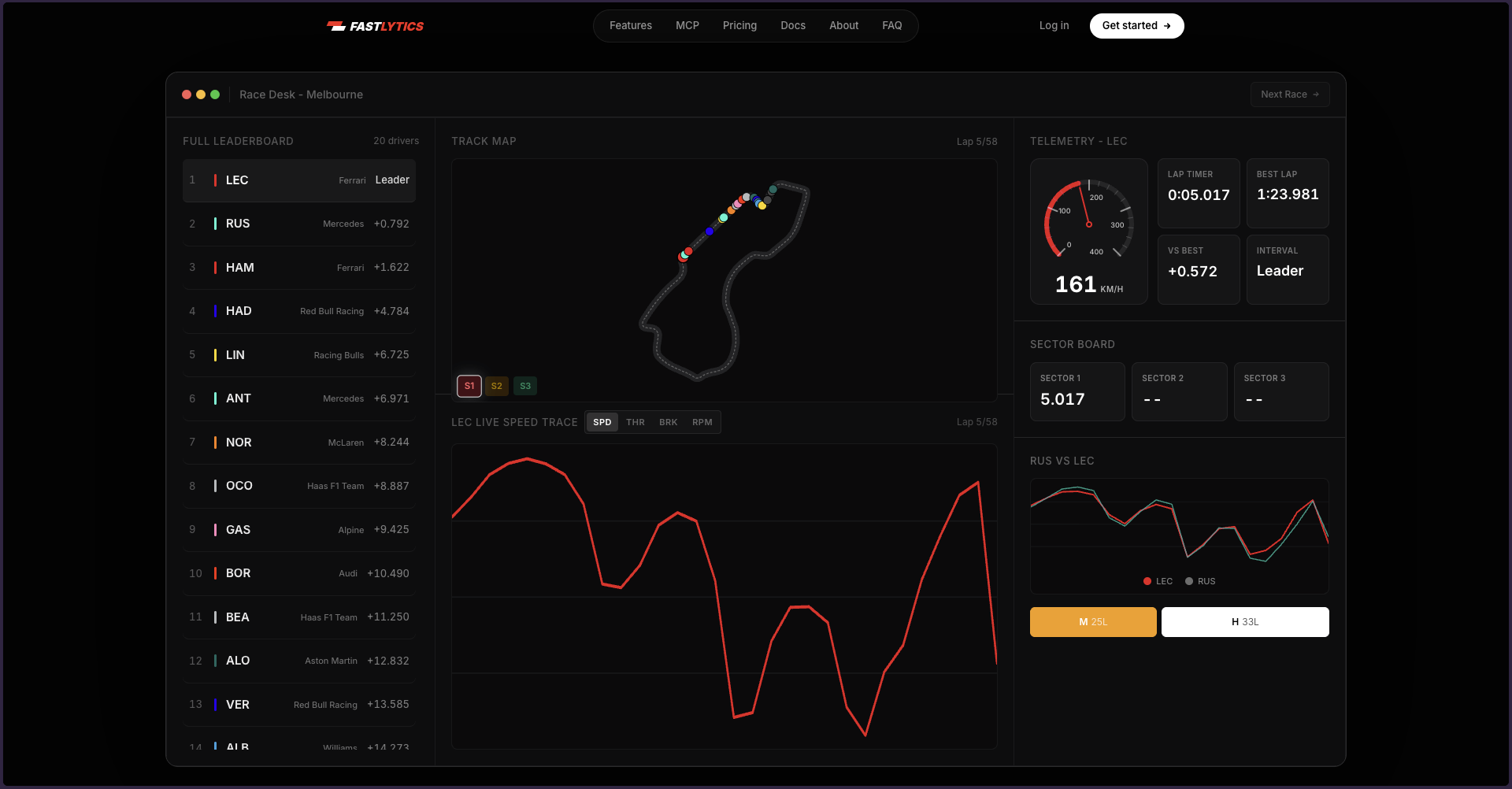Click the green window dot

coord(215,94)
